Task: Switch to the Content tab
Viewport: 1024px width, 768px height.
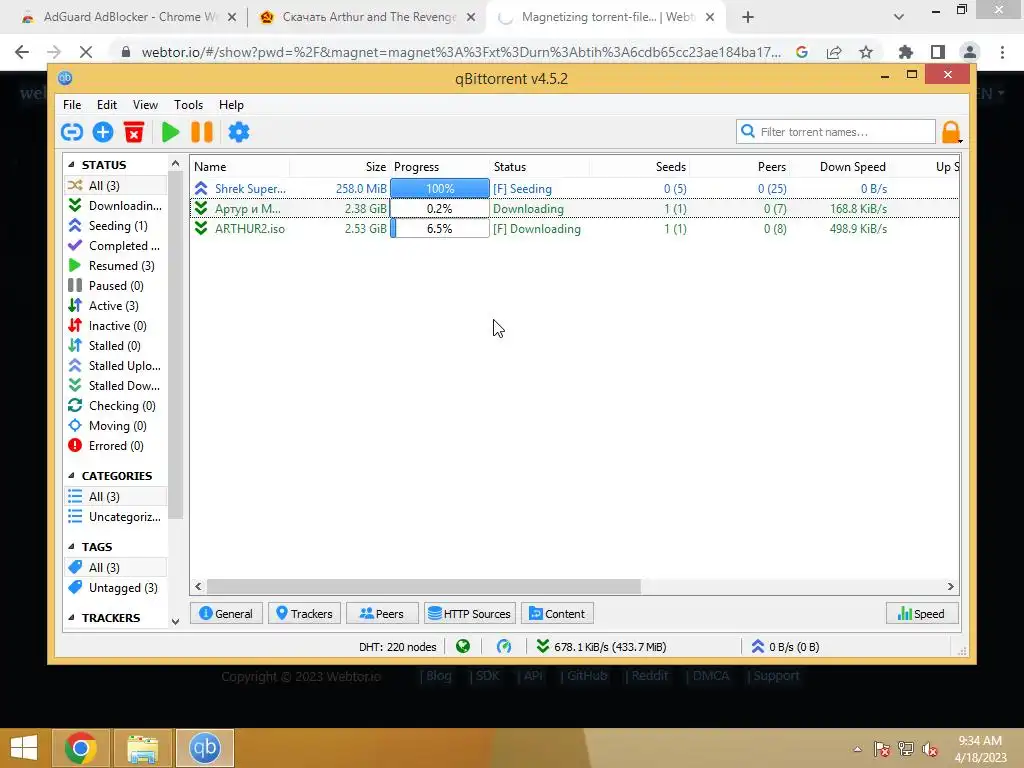Action: [x=557, y=614]
